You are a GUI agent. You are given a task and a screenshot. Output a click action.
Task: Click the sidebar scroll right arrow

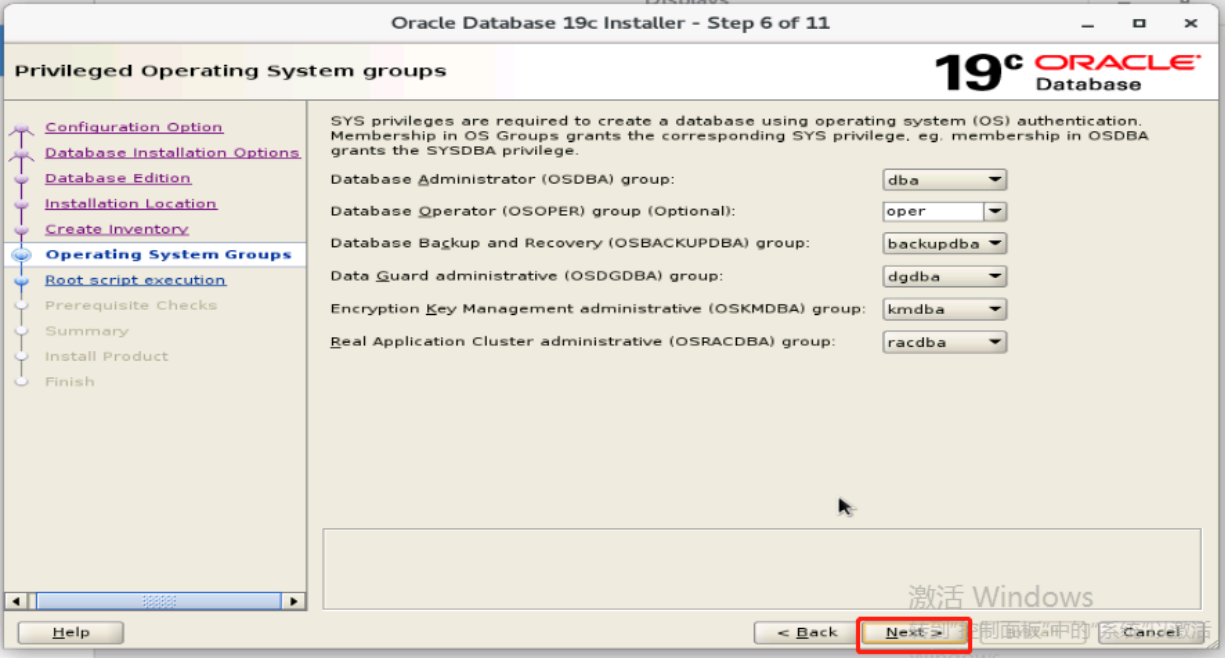pyautogui.click(x=293, y=601)
